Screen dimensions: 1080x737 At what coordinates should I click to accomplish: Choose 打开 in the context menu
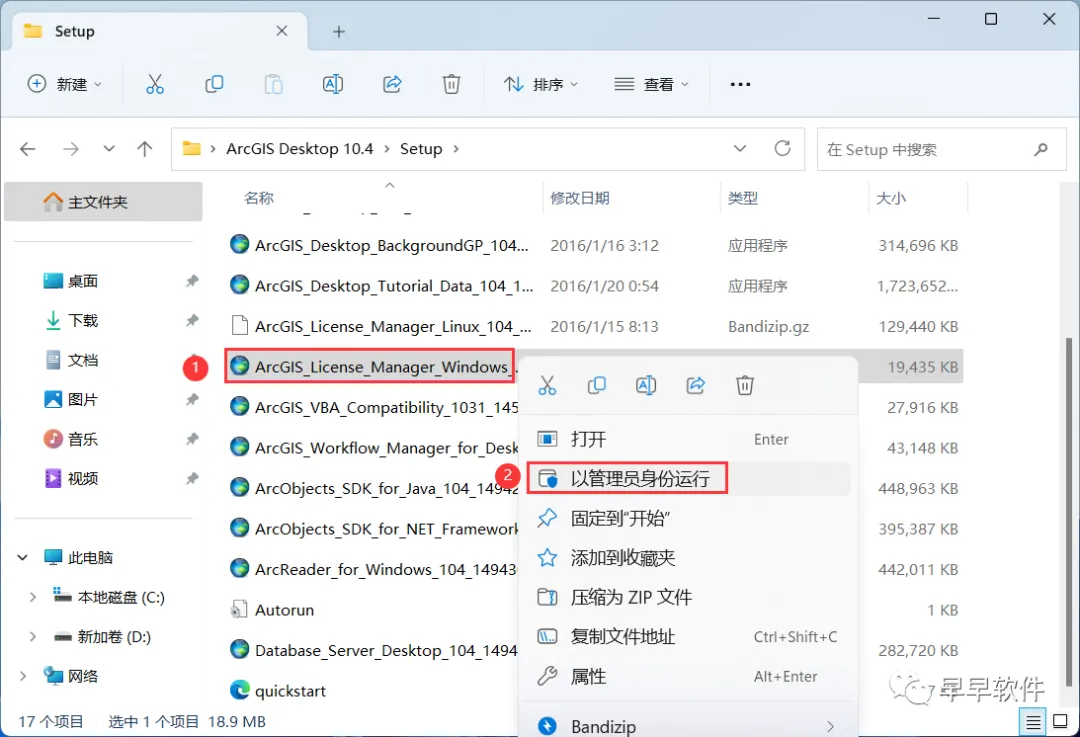point(688,439)
